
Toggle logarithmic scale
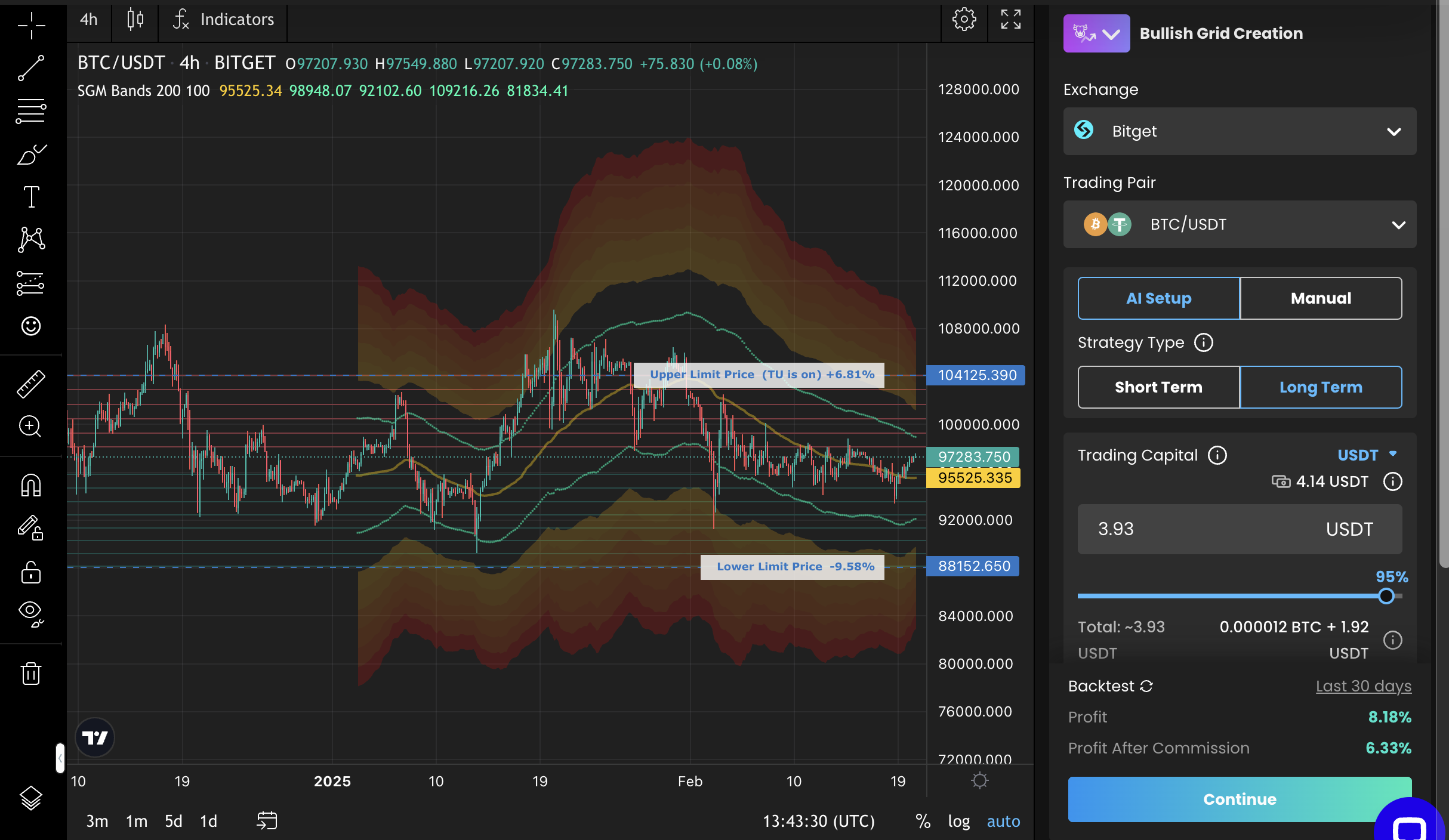pos(958,822)
